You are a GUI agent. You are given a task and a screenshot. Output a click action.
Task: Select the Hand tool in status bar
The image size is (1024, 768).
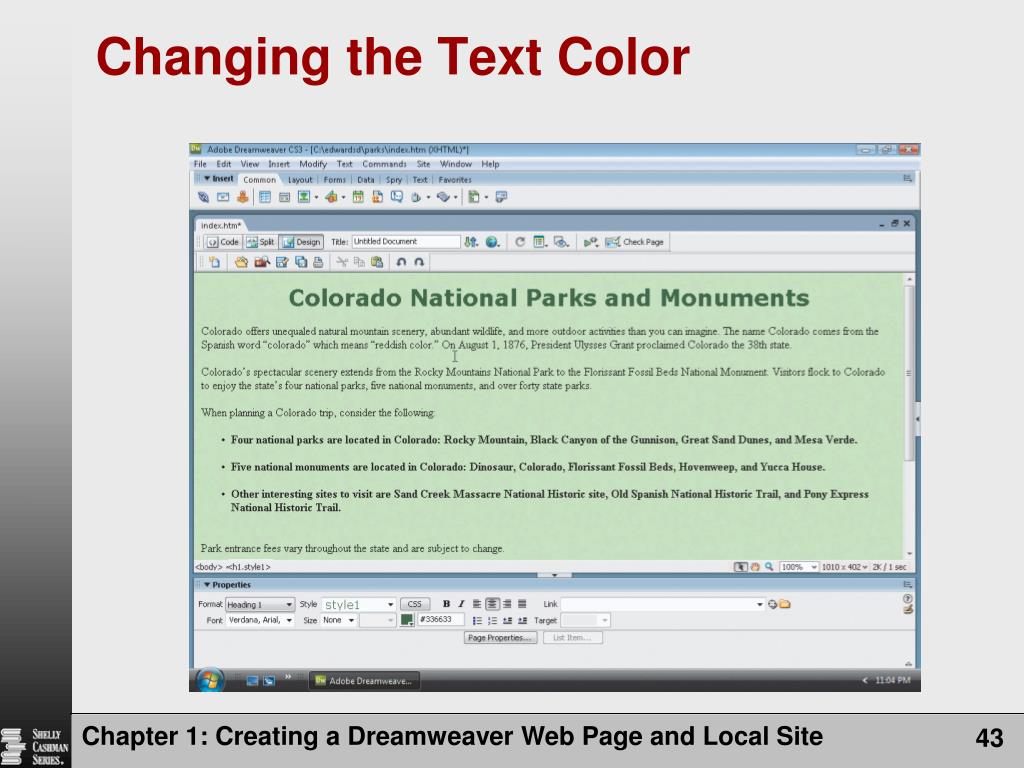coord(755,567)
